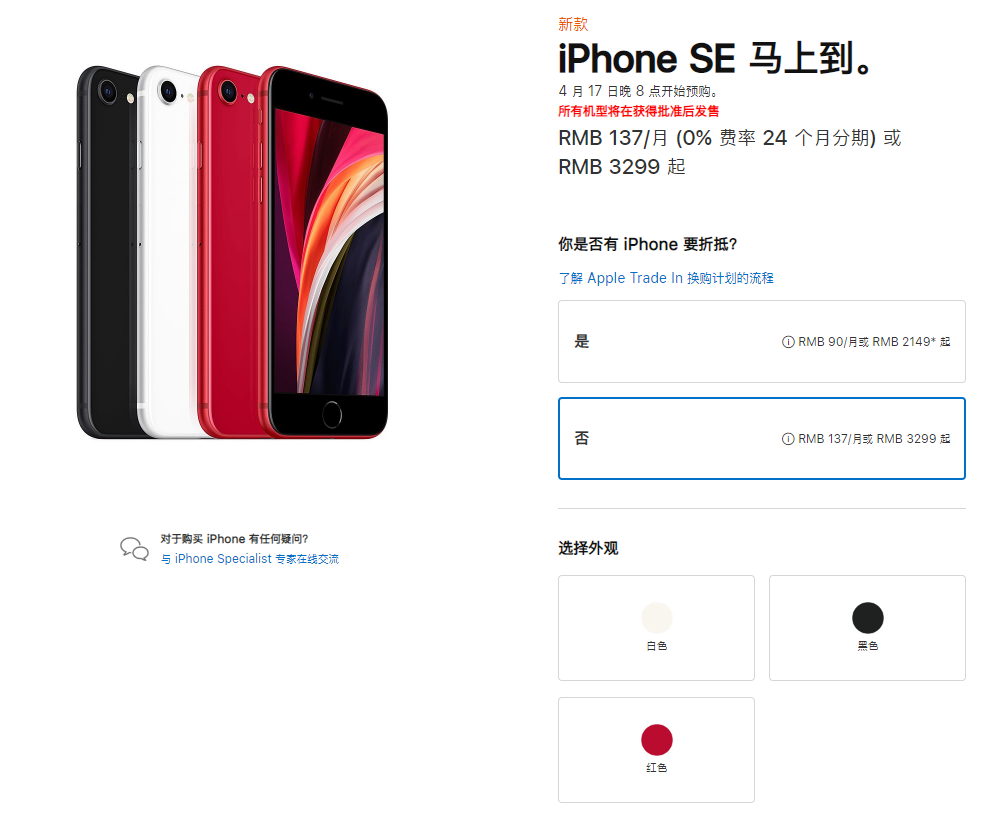
Task: Click the red approval notice text
Action: coord(638,111)
